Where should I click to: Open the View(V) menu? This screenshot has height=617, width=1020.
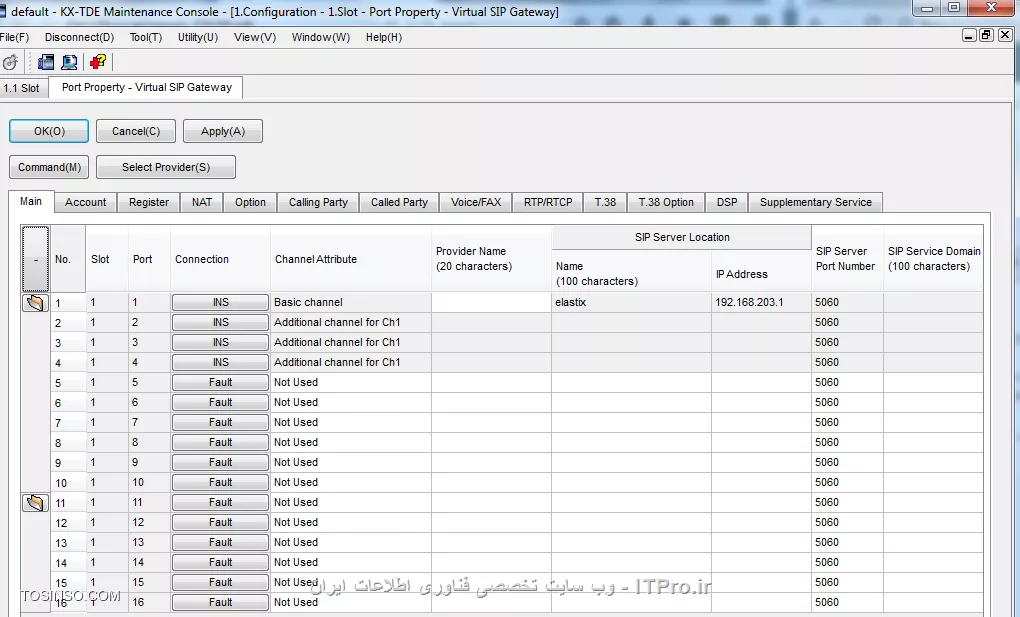255,37
